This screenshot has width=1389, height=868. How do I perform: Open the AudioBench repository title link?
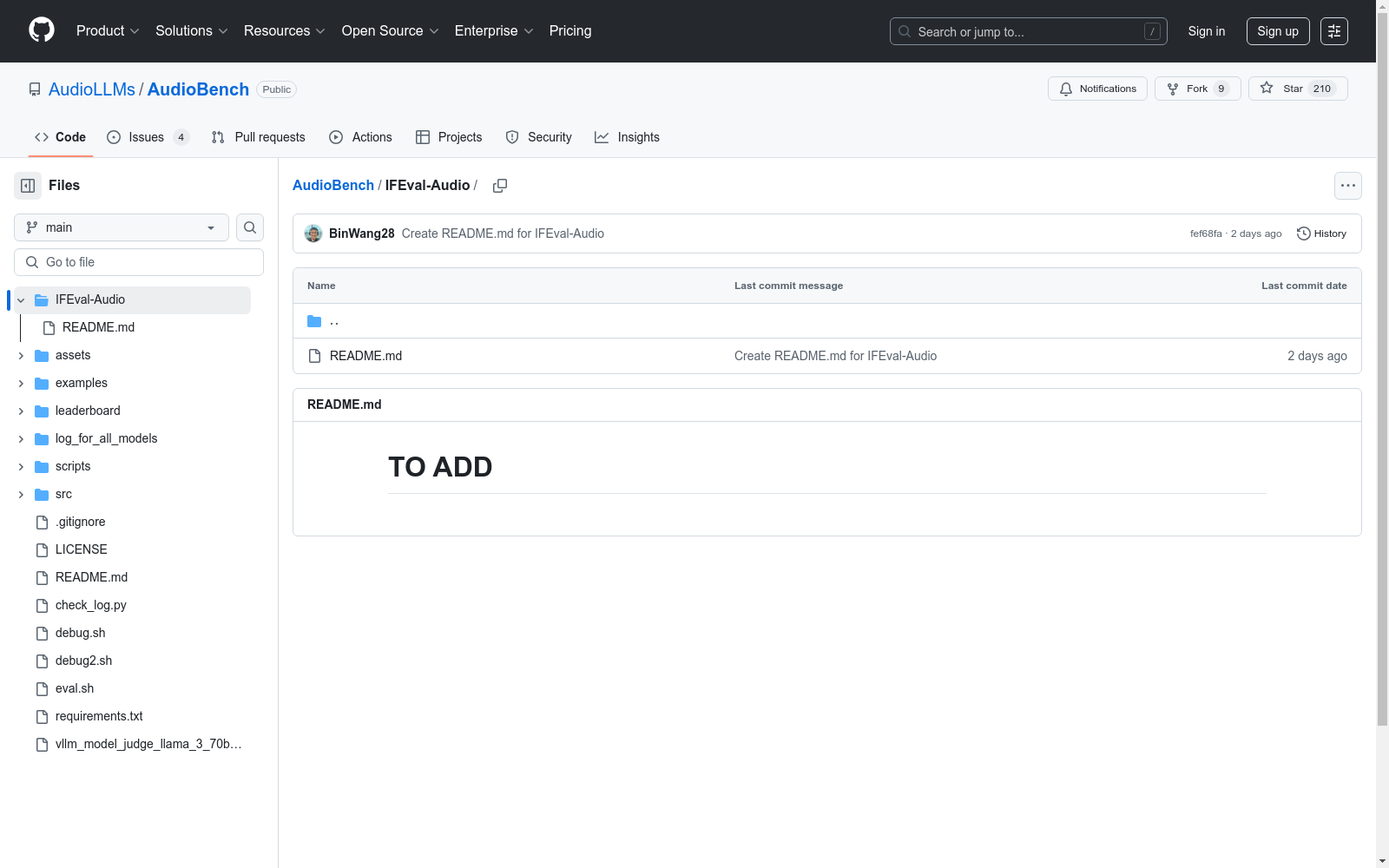pos(198,89)
